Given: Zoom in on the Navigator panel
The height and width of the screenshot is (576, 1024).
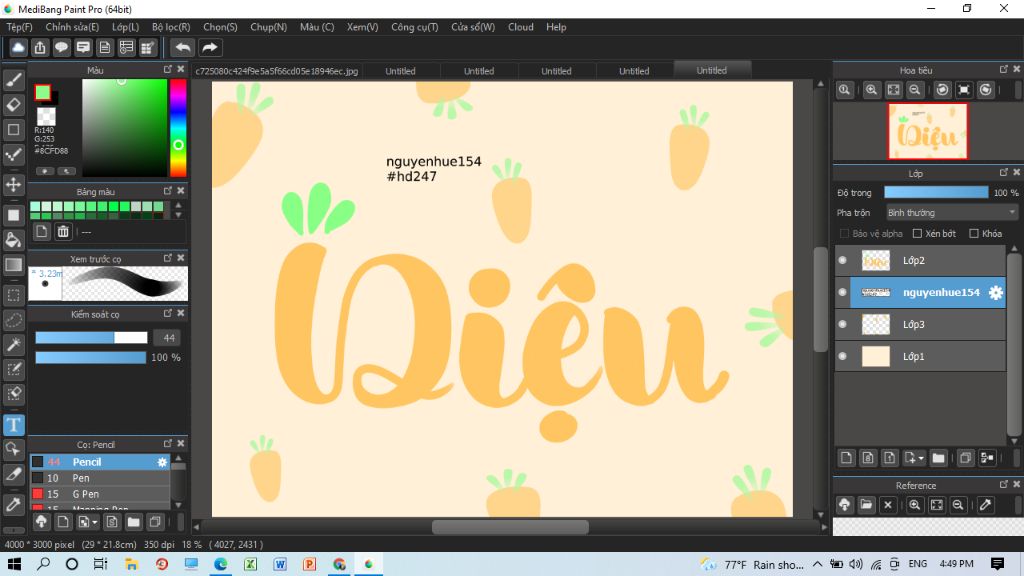Looking at the screenshot, I should click(871, 90).
